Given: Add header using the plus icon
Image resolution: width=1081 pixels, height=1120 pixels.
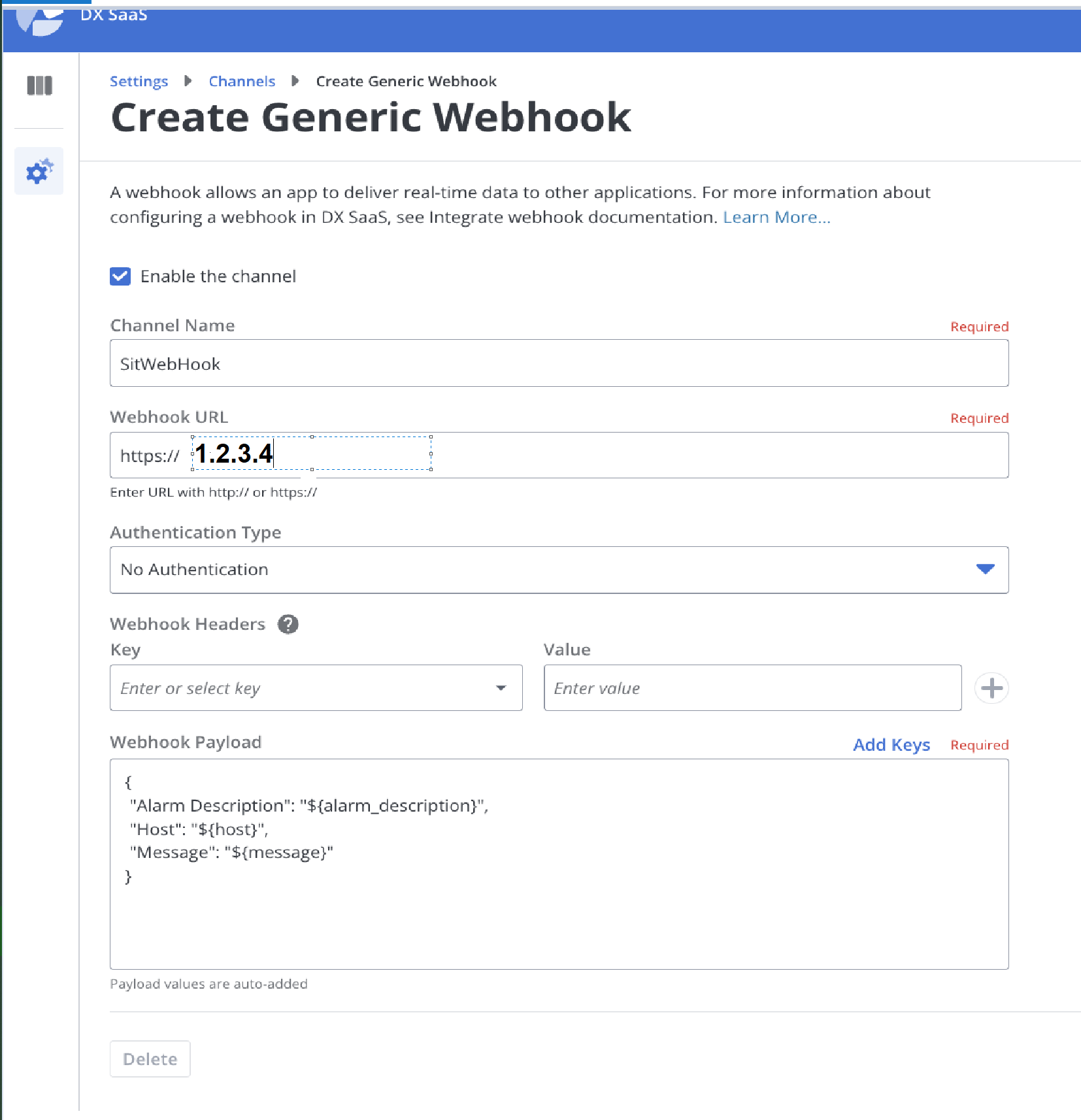Looking at the screenshot, I should 991,688.
